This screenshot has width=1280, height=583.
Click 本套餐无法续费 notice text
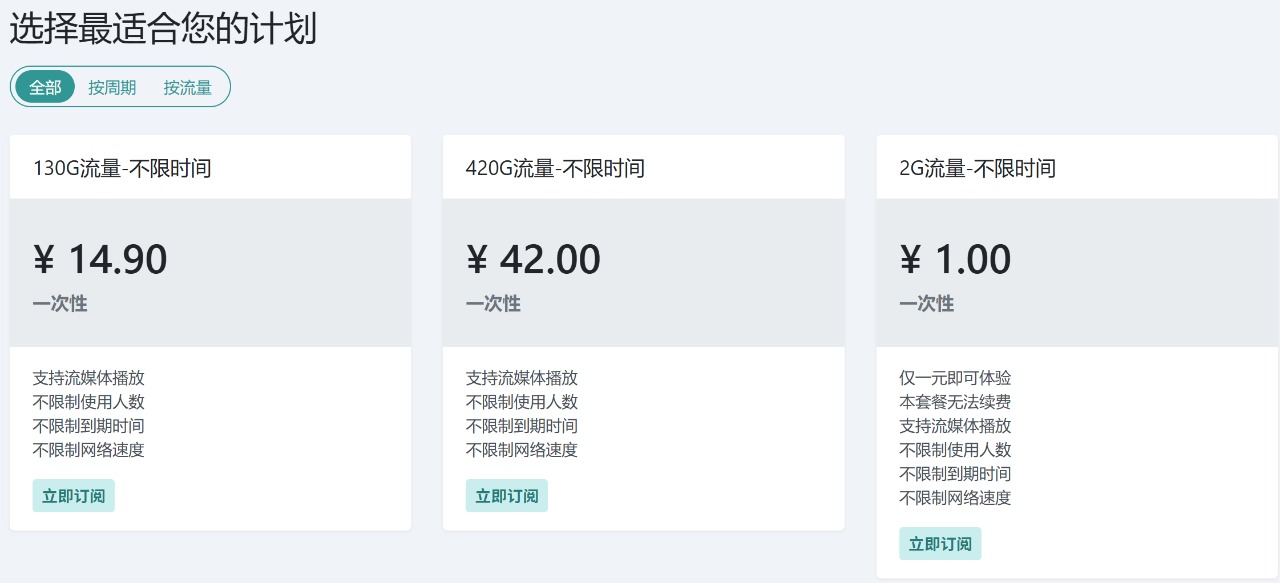pos(955,402)
